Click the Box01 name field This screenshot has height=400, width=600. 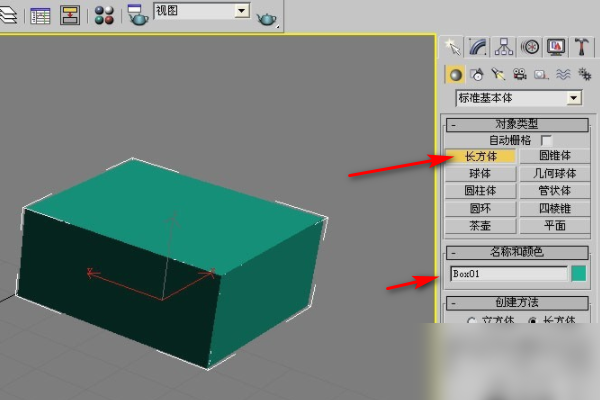509,274
